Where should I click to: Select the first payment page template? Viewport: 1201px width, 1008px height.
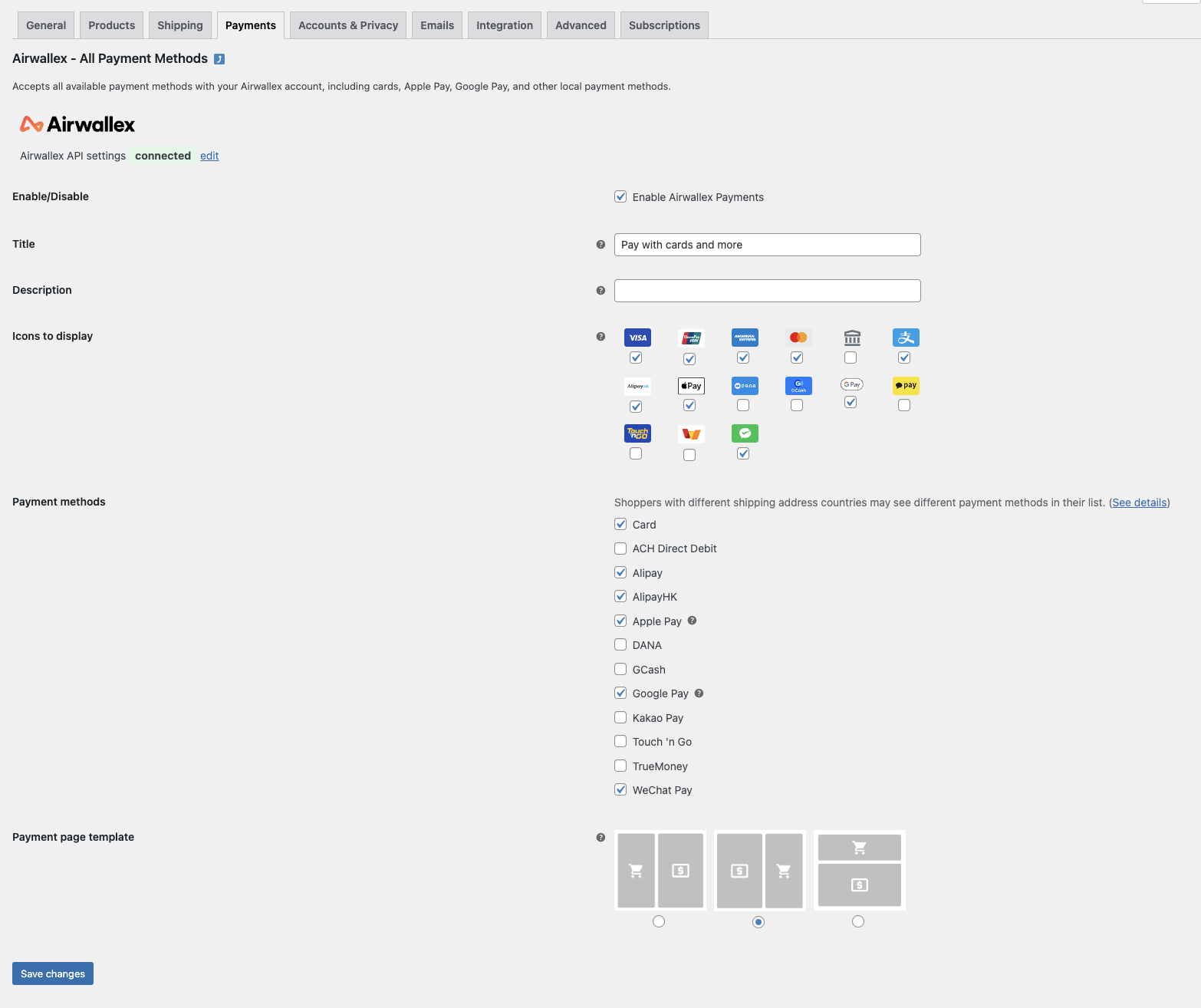pos(659,921)
